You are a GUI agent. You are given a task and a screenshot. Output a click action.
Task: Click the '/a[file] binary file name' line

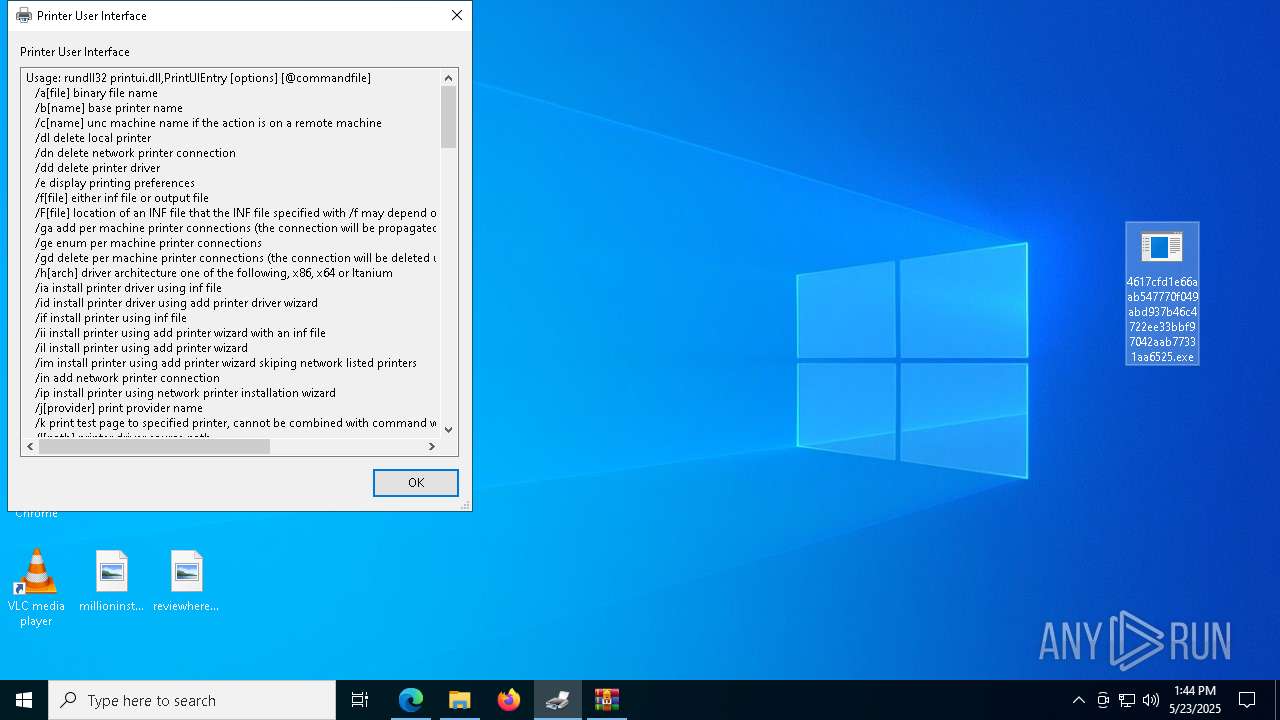point(96,93)
